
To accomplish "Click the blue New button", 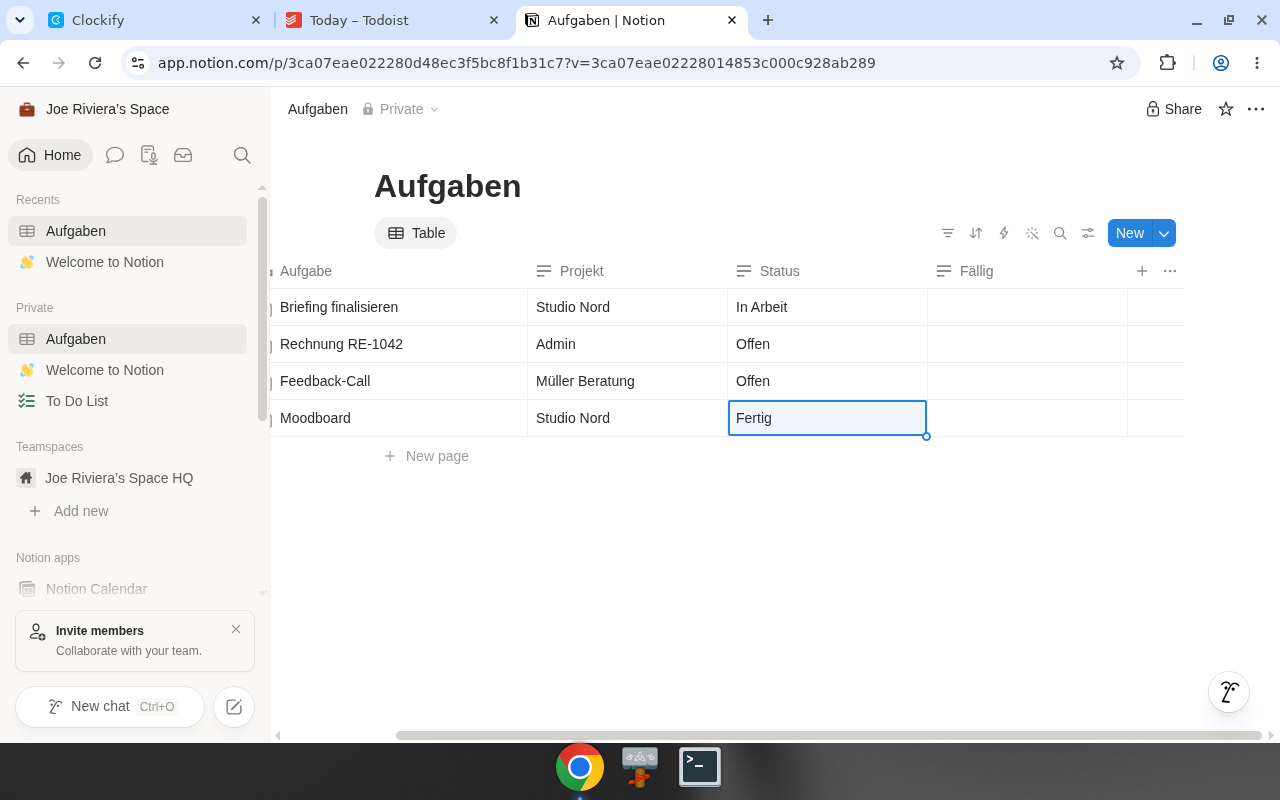I will 1130,233.
